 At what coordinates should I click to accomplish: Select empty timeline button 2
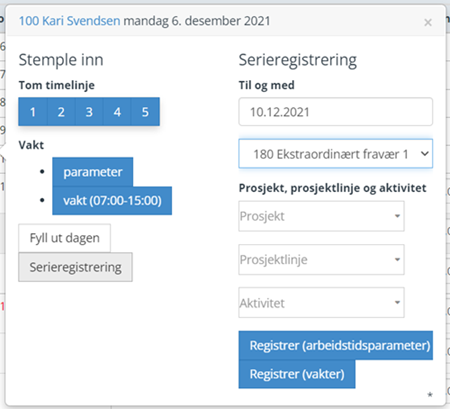[x=61, y=112]
